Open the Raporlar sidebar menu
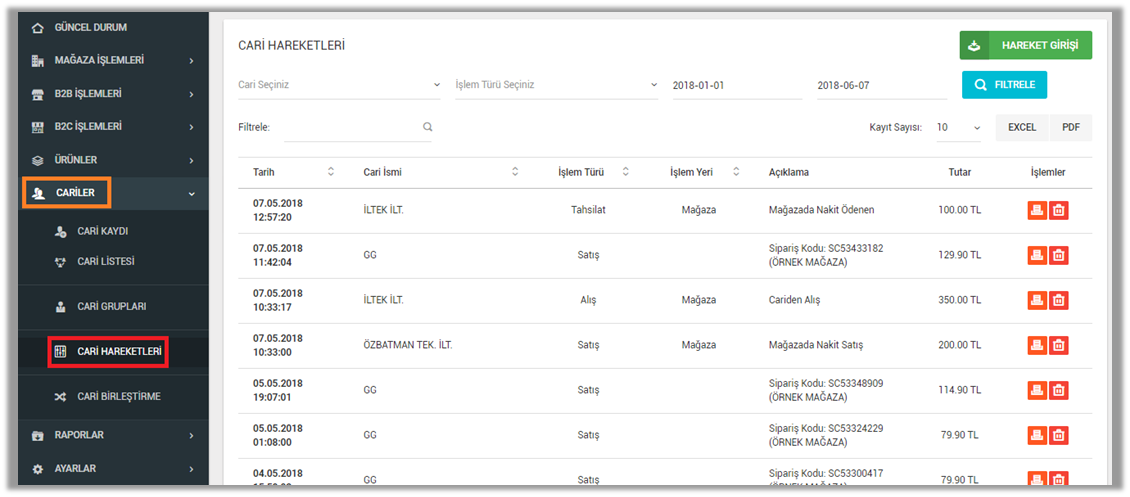 click(x=110, y=436)
